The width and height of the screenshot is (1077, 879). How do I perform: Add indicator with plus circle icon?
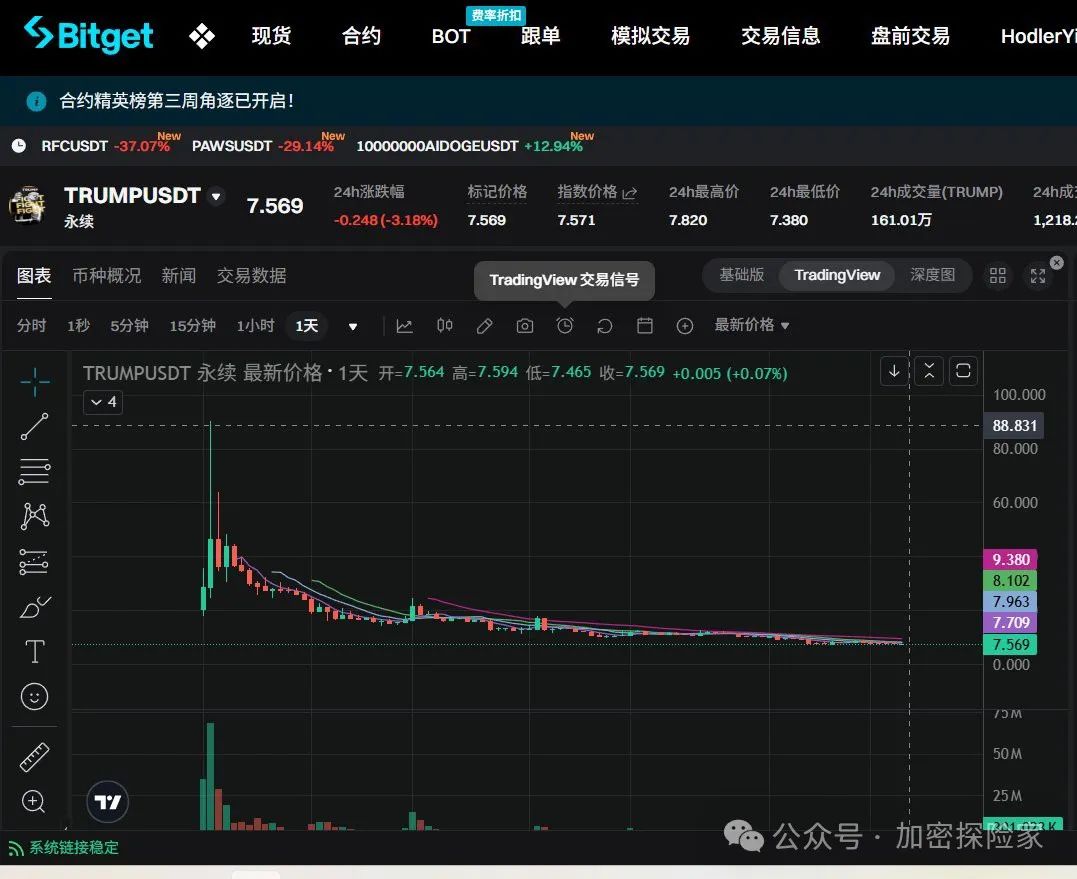coord(685,326)
